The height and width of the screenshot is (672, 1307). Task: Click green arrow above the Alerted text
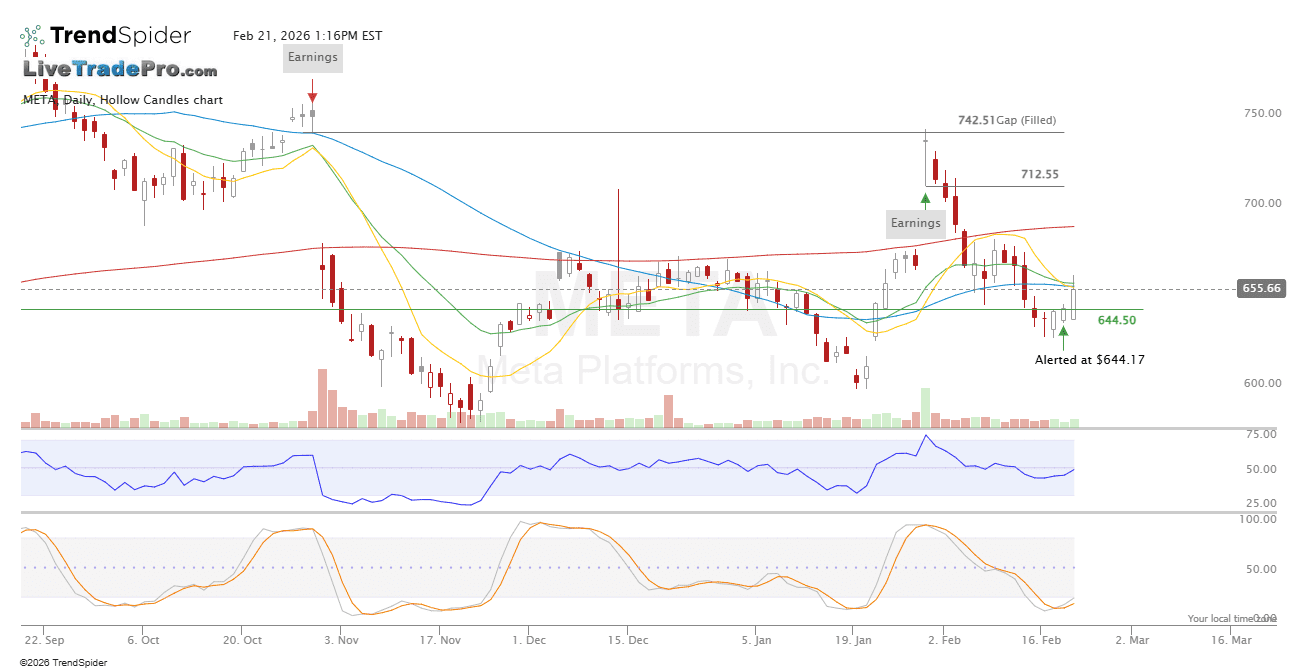(1063, 332)
